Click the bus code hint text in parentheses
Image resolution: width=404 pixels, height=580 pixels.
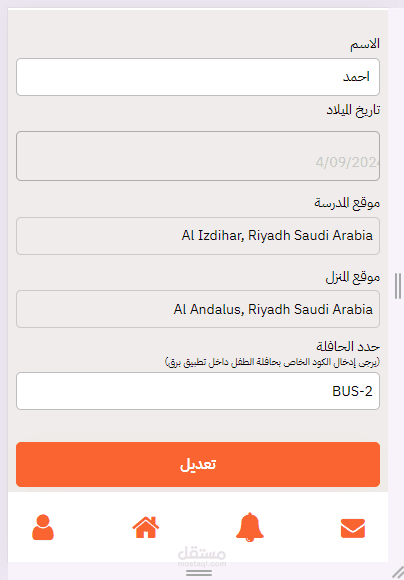(272, 362)
